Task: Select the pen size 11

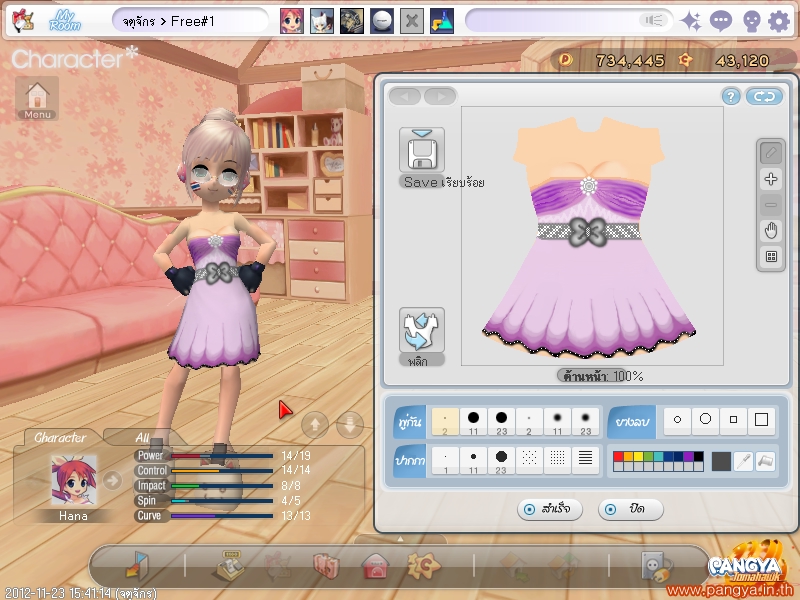Action: tap(473, 461)
